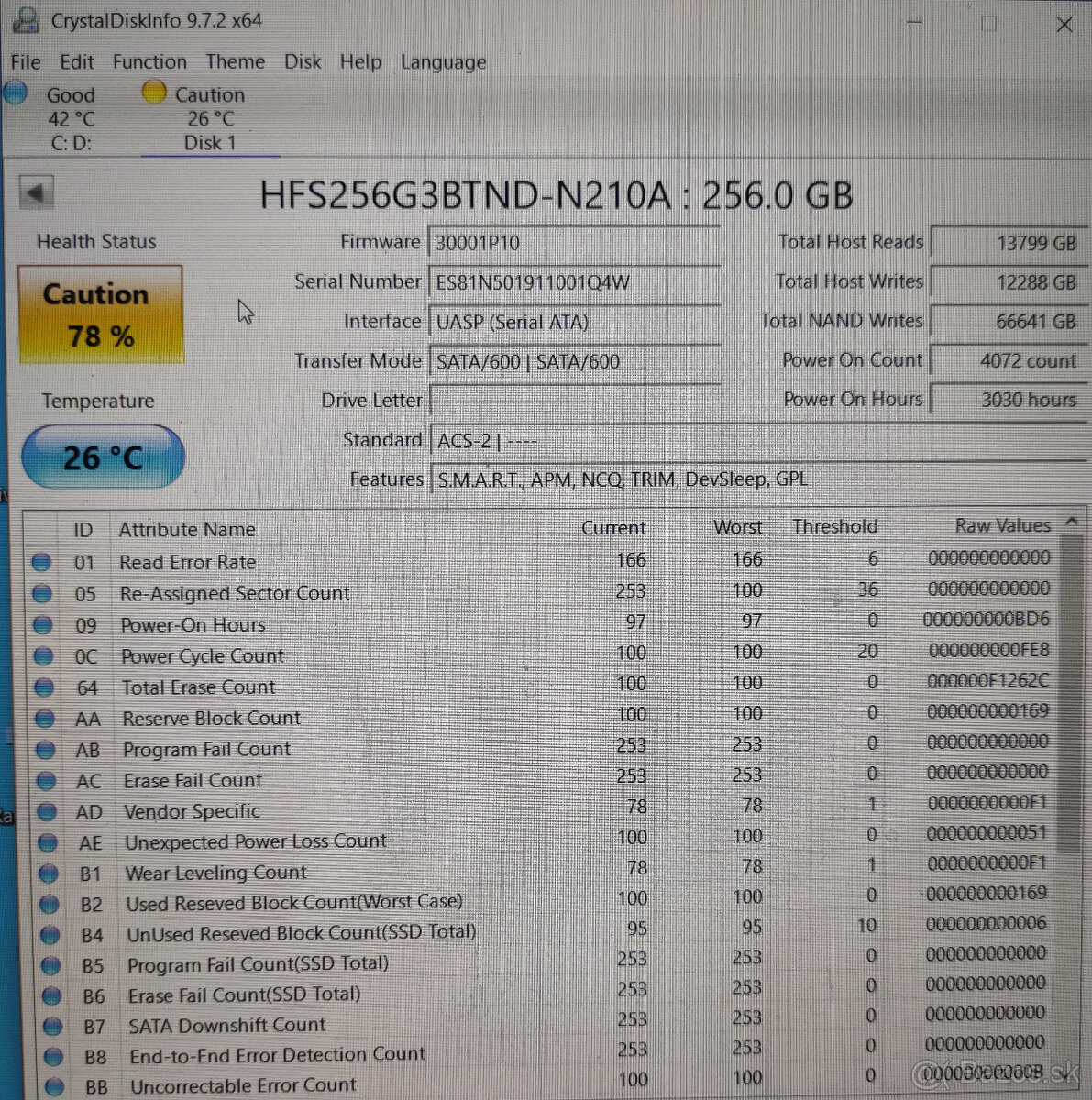Click the blue dot beside Wear Leveling Count

(45, 873)
